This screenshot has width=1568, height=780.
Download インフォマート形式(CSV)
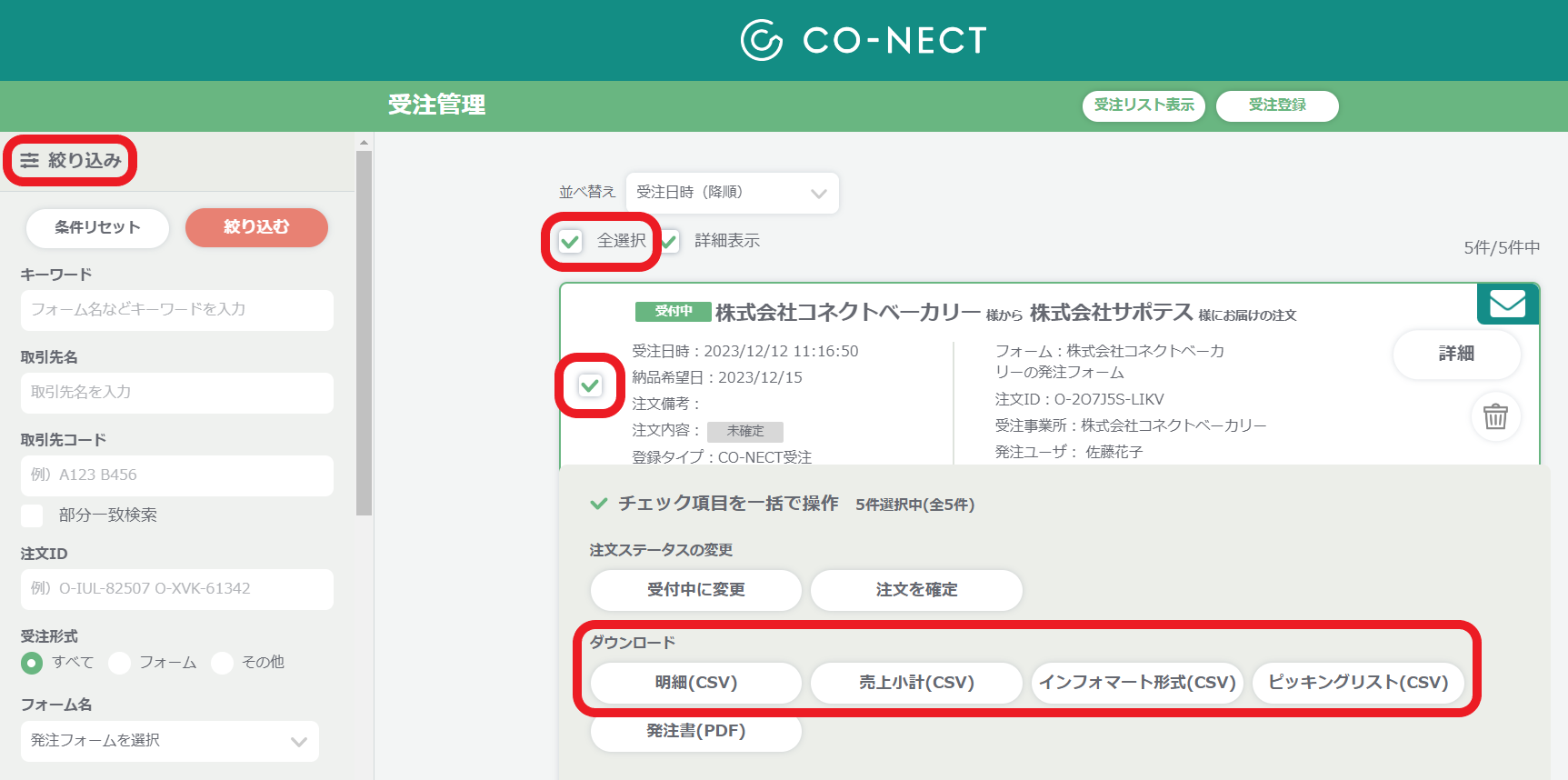coord(1137,683)
